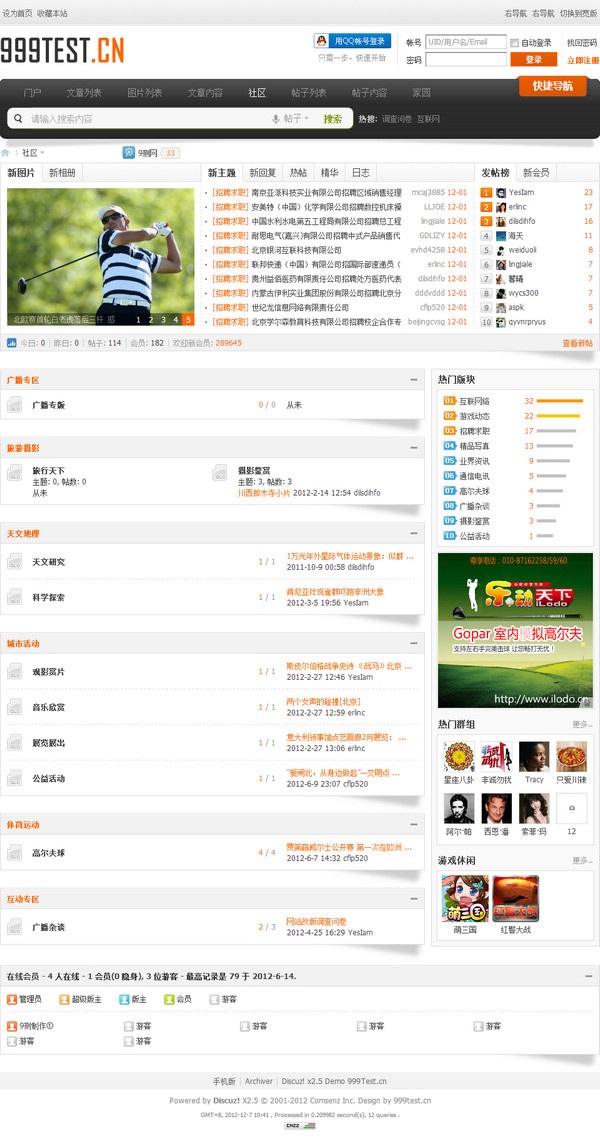Switch to the 新会员 tab
Viewport: 600px width, 1141px height.
coord(536,173)
